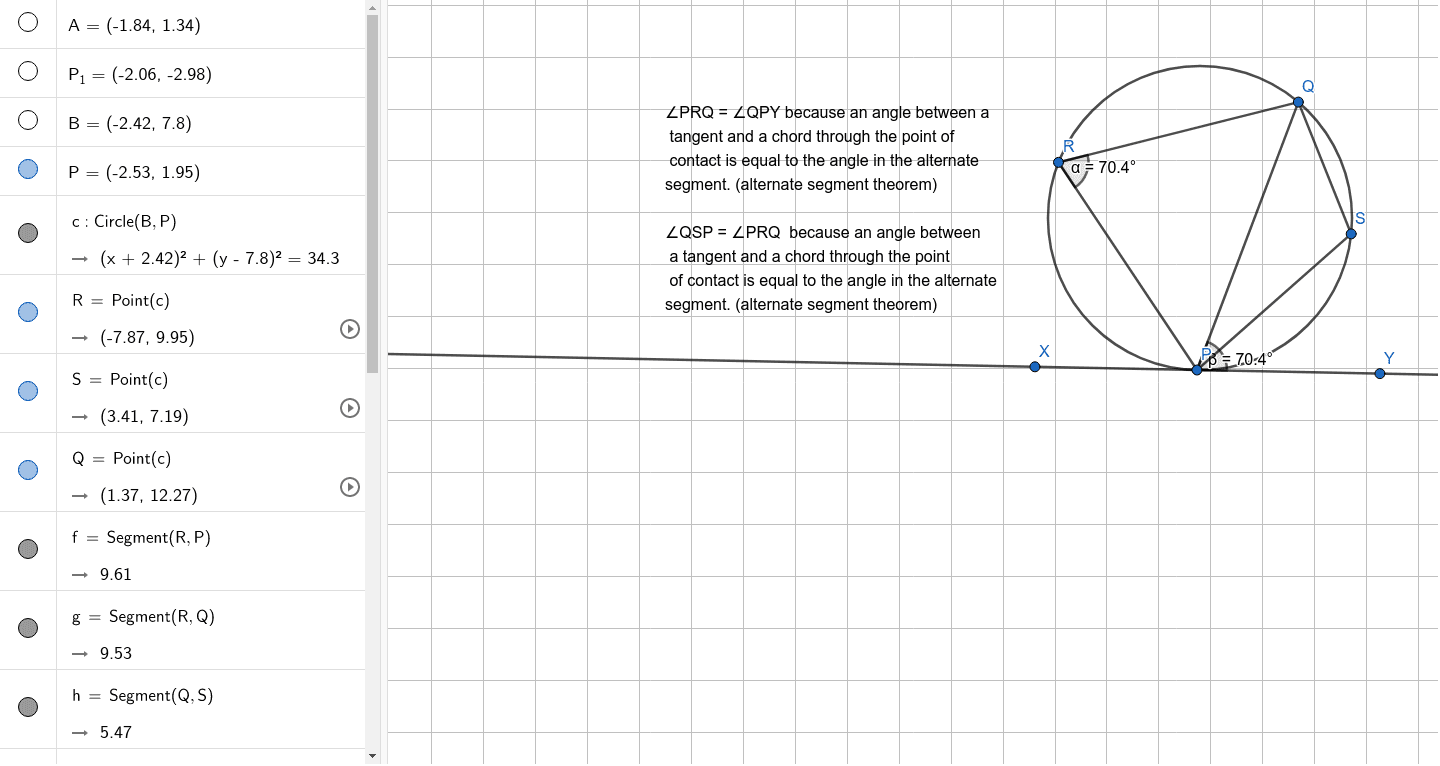Select the g = Segment(R, Q) definition
Screen dimensions: 1440x766
pos(143,616)
